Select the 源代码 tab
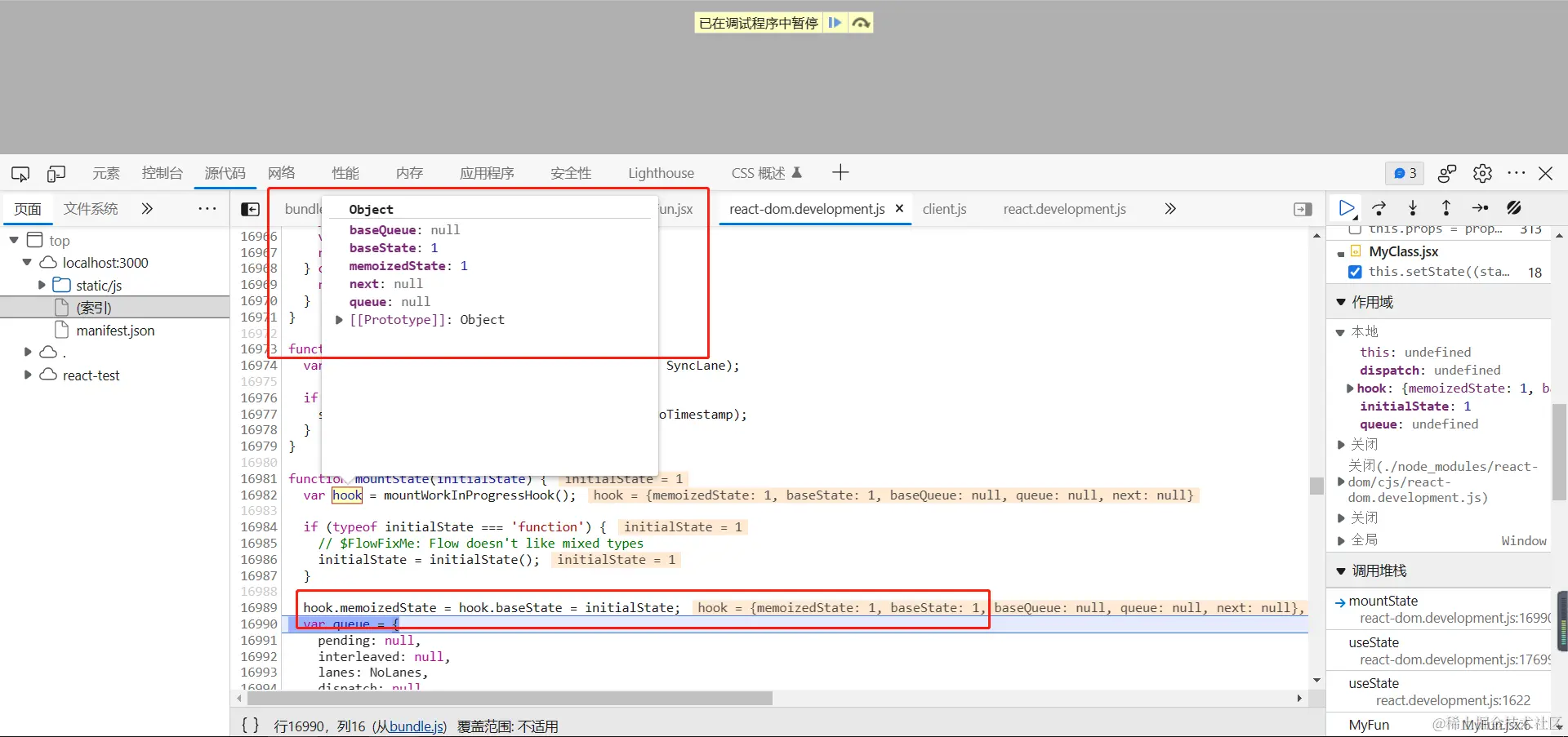 pyautogui.click(x=225, y=173)
